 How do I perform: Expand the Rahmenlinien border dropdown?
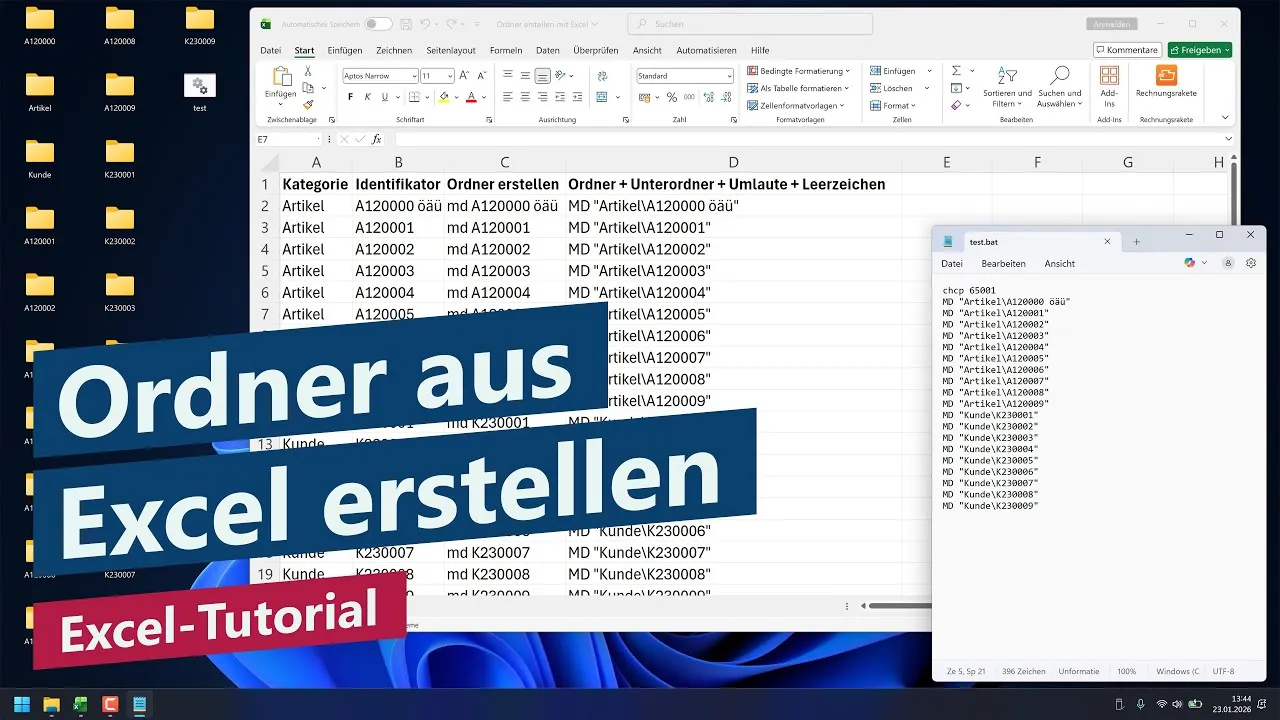[x=428, y=96]
